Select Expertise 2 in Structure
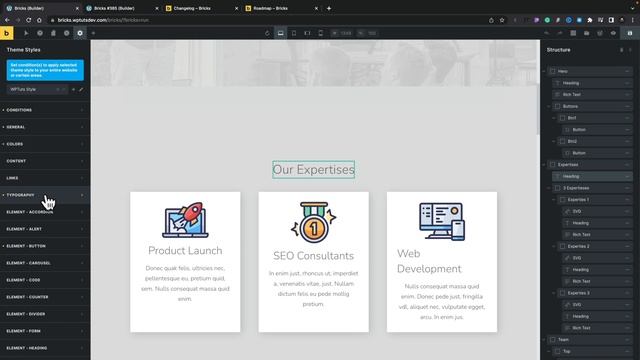Screen dimensions: 640x360 [595, 247]
